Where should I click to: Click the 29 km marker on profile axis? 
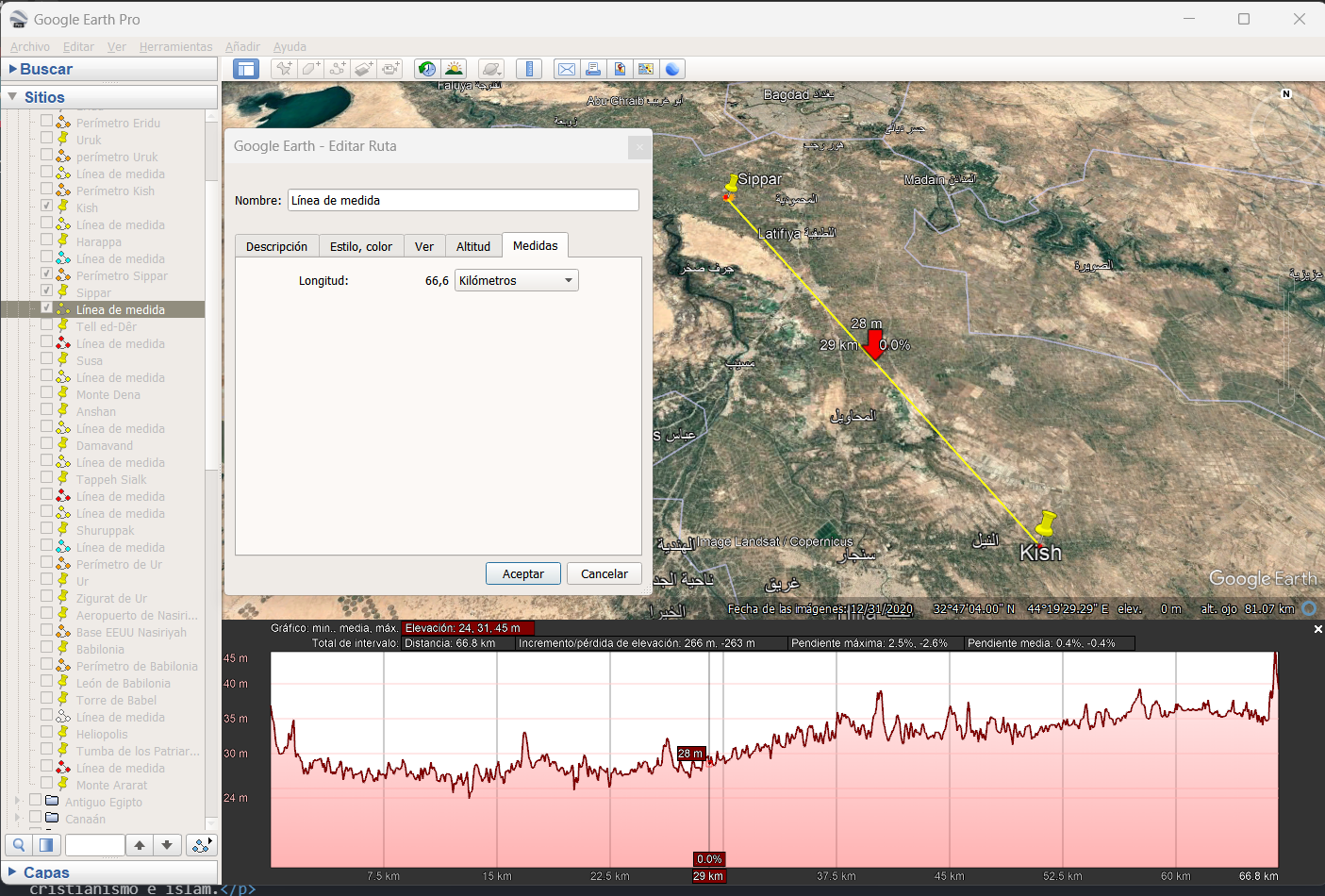708,876
